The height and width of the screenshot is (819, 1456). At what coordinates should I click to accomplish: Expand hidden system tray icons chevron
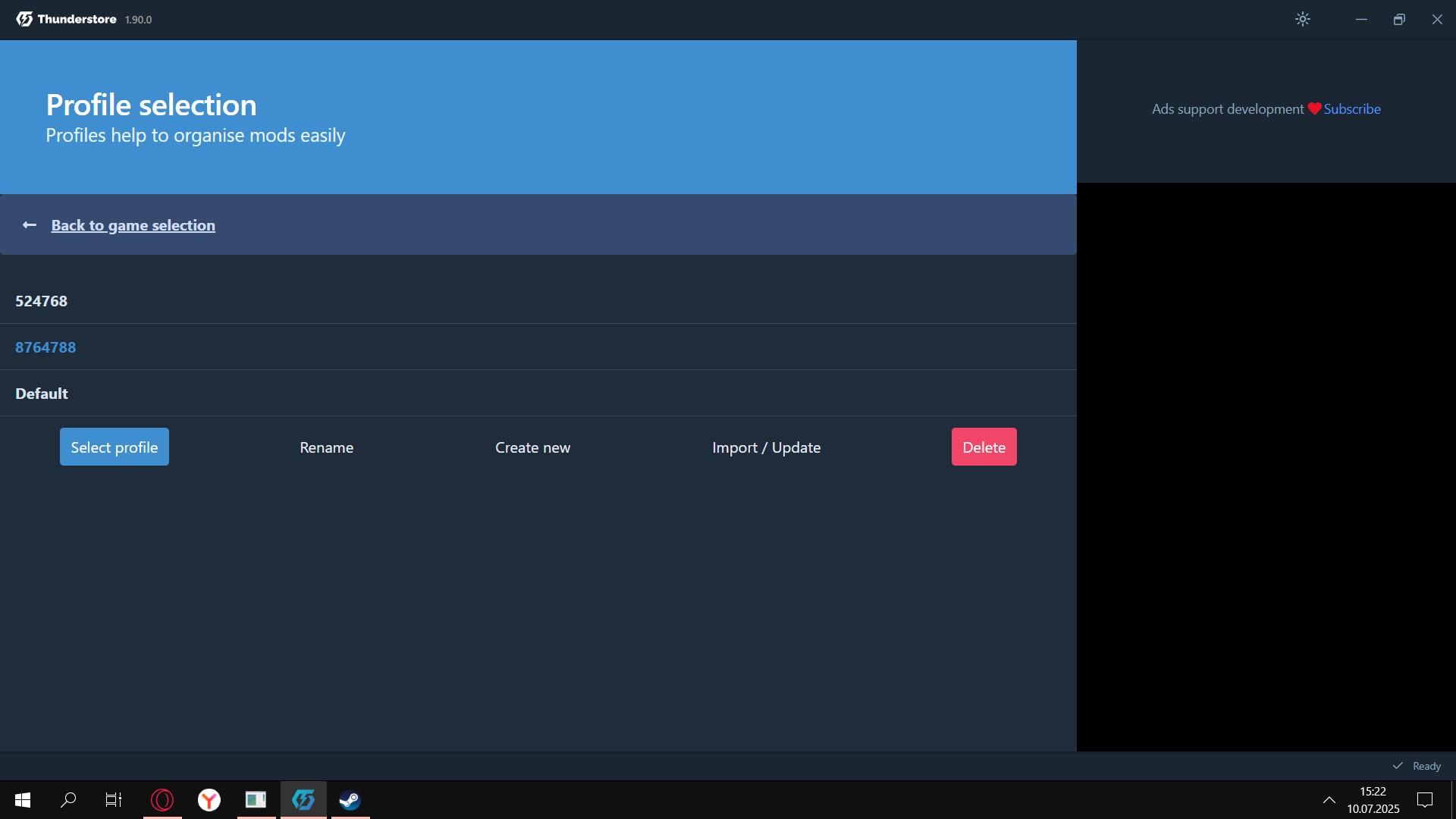coord(1329,800)
